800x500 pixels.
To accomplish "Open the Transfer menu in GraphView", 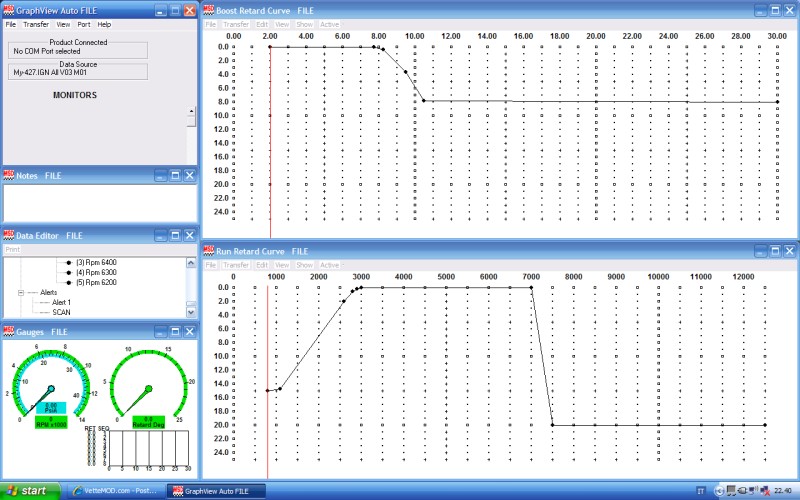I will coord(36,24).
